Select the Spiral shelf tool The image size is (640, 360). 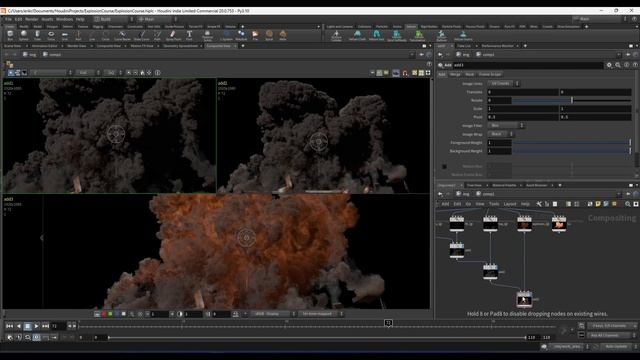pyautogui.click(x=269, y=35)
